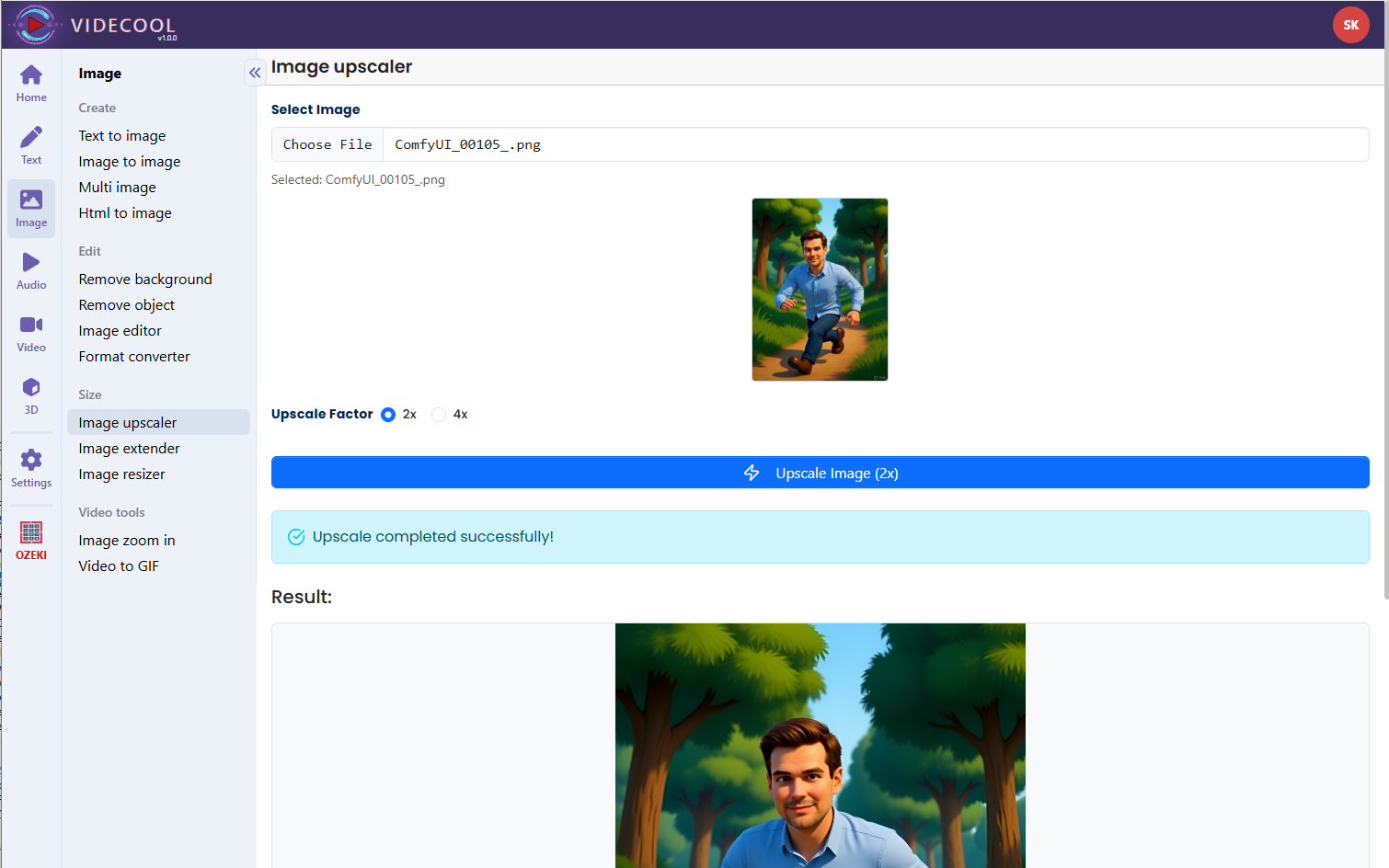This screenshot has width=1389, height=868.
Task: Click the Choose File button
Action: pos(327,144)
